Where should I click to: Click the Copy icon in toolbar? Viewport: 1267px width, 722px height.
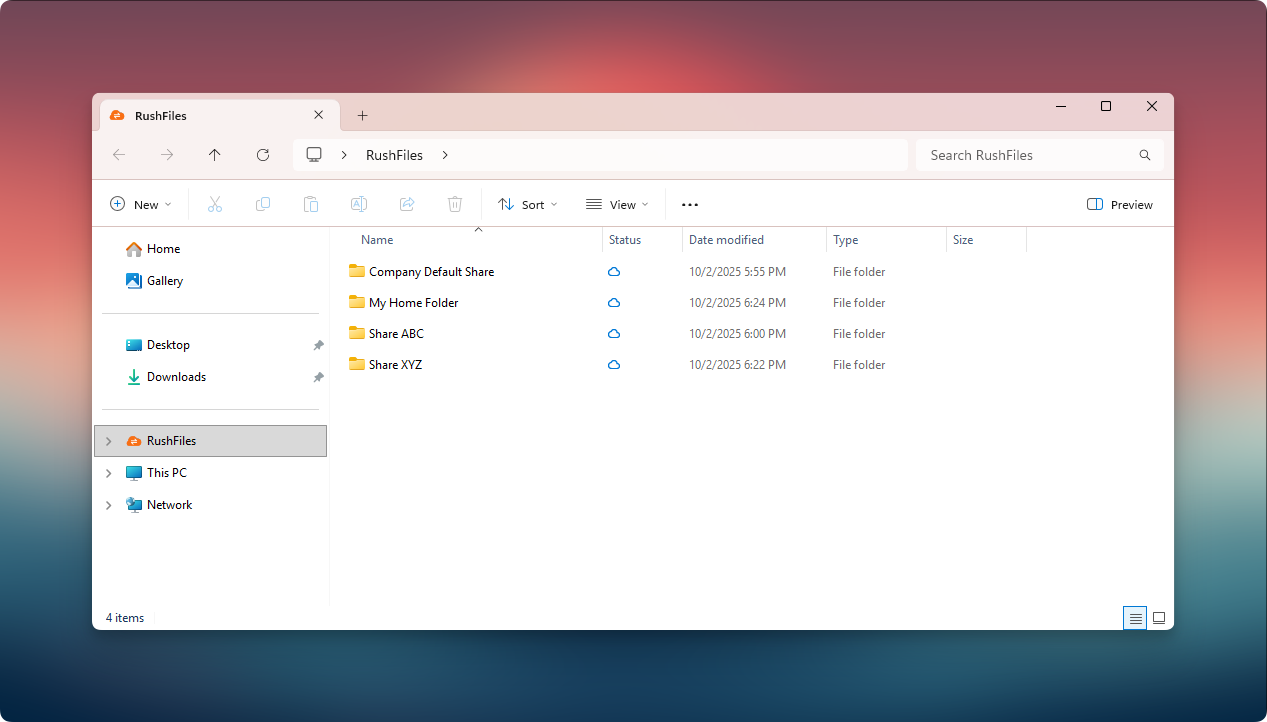(x=263, y=204)
